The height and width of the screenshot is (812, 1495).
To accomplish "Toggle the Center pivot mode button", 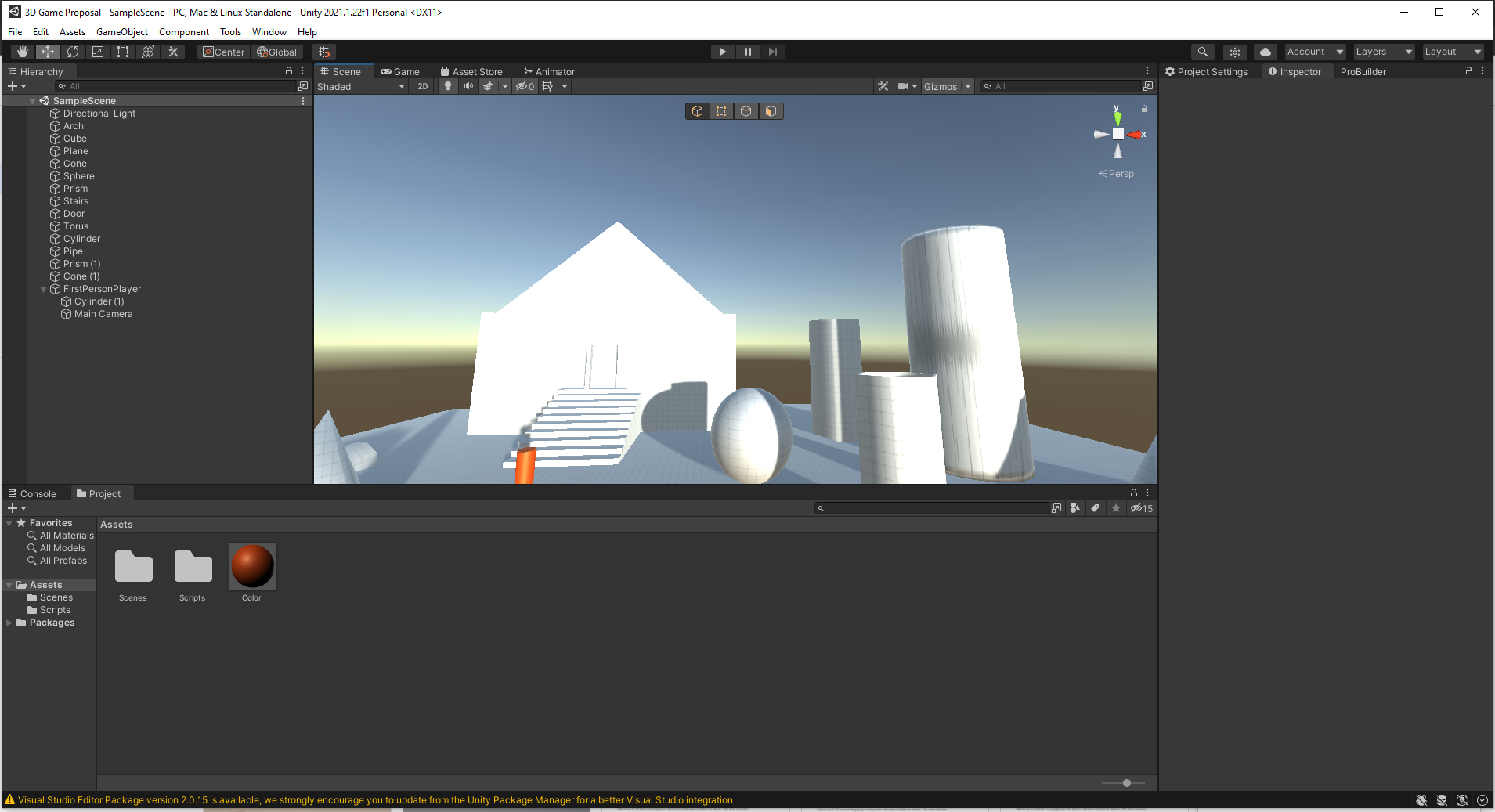I will point(224,52).
